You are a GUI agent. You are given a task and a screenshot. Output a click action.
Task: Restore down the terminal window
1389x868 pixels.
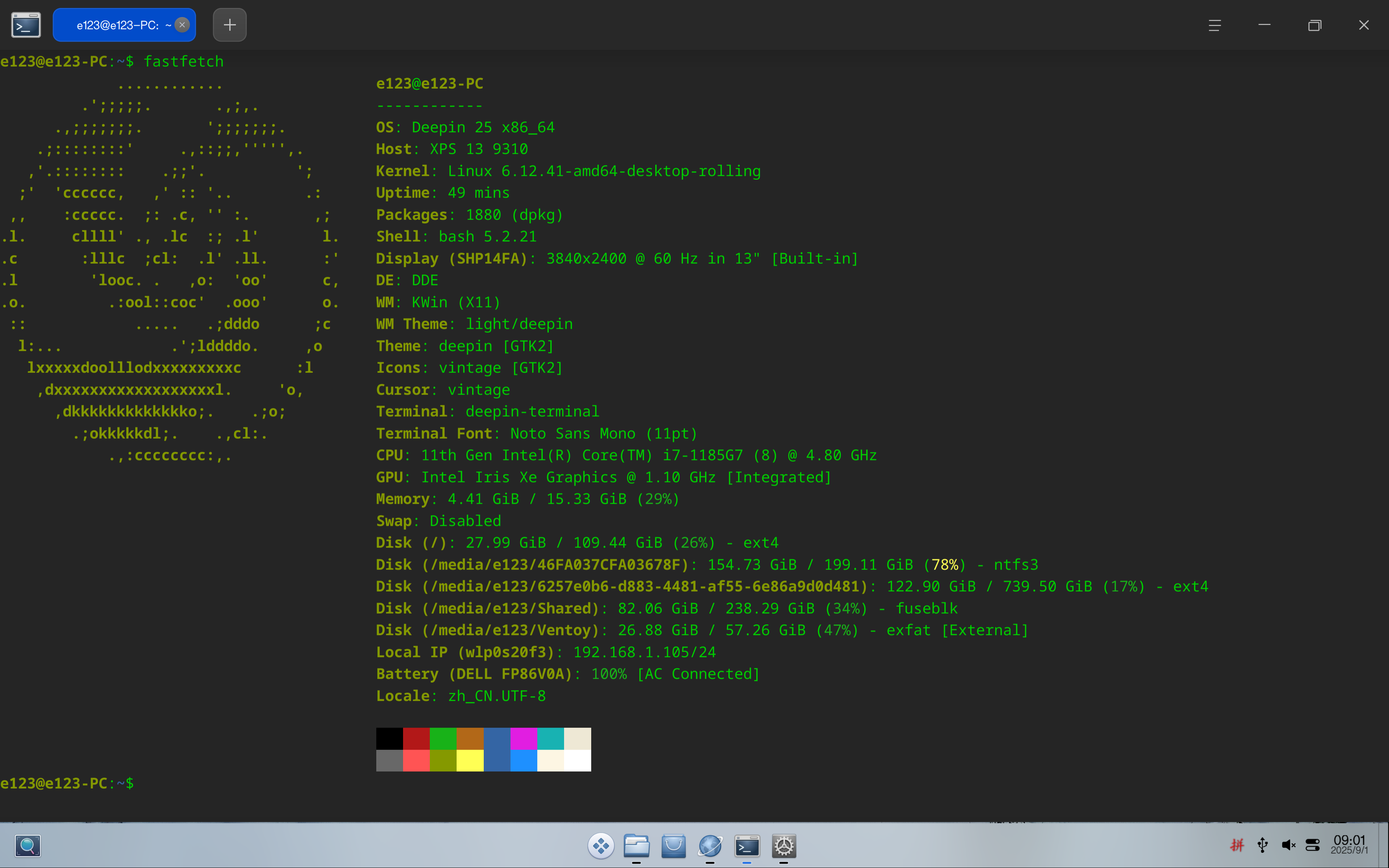pyautogui.click(x=1314, y=25)
